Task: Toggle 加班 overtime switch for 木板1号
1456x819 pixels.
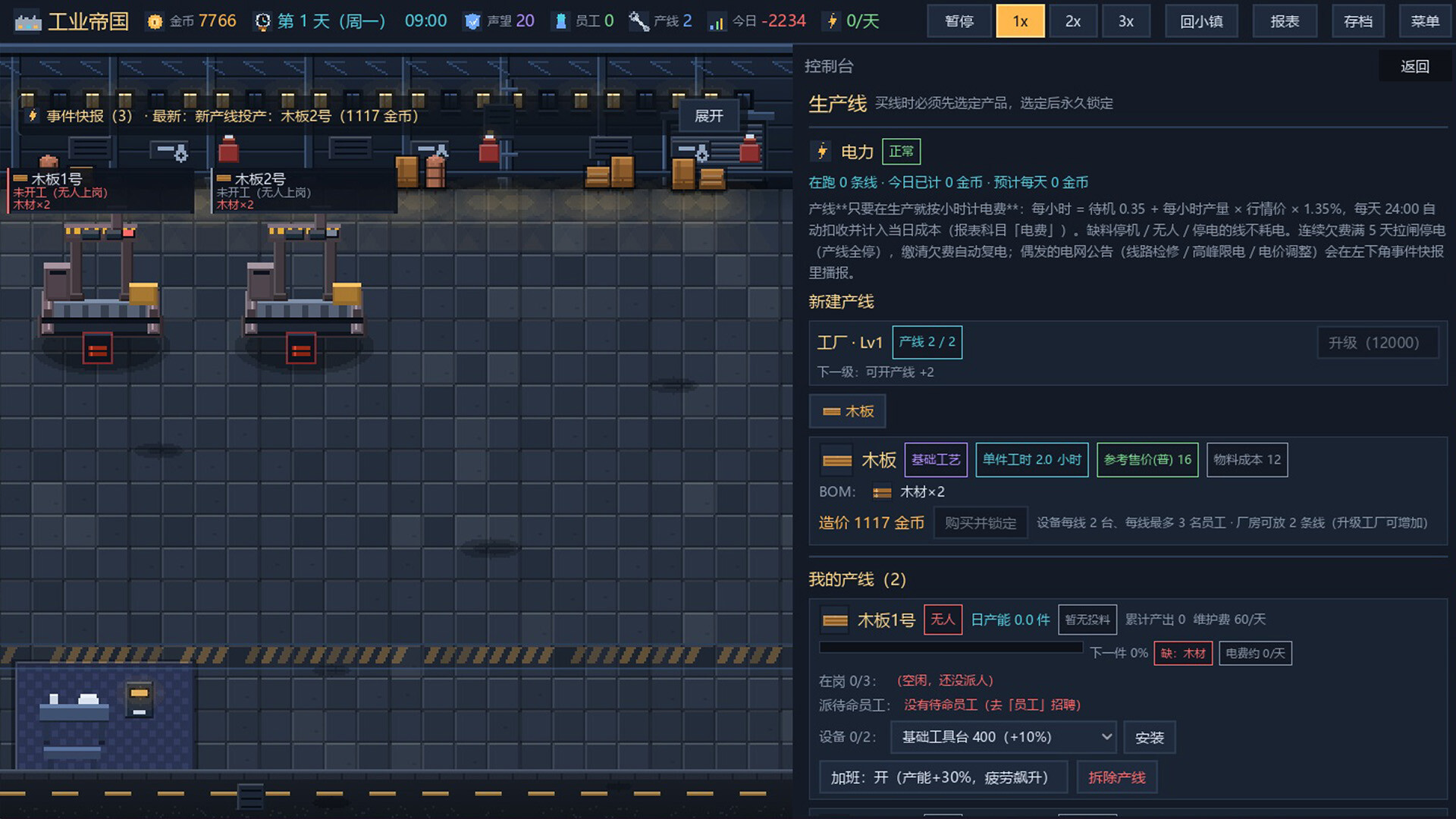Action: (943, 777)
